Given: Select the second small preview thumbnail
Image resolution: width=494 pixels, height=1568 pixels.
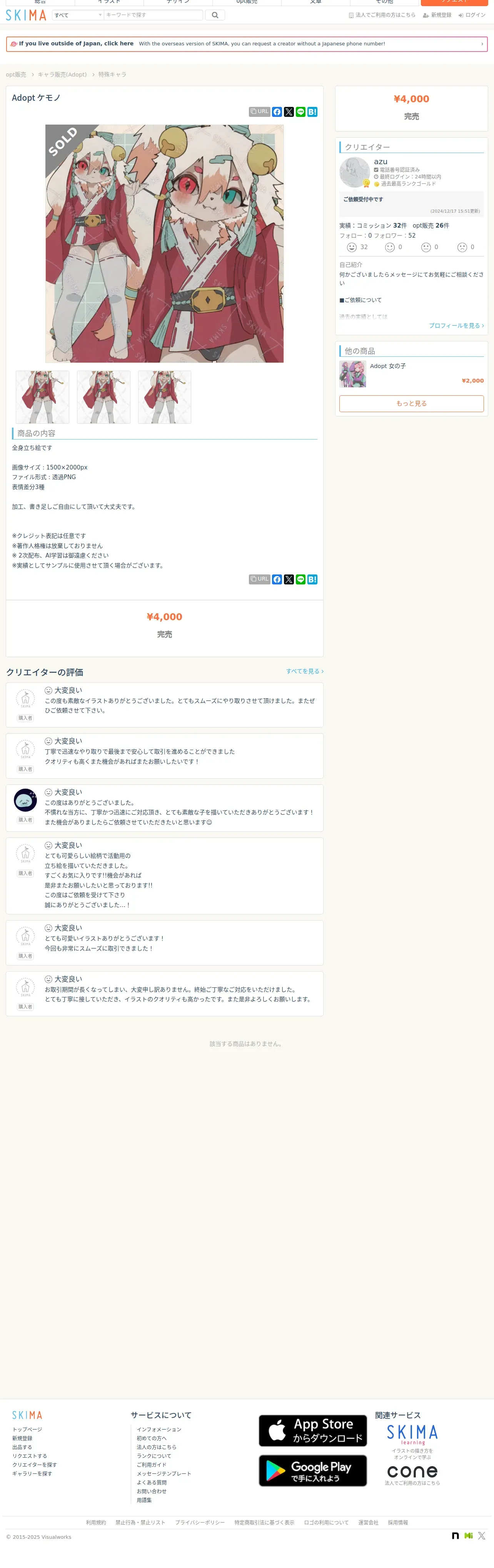Looking at the screenshot, I should [x=103, y=398].
